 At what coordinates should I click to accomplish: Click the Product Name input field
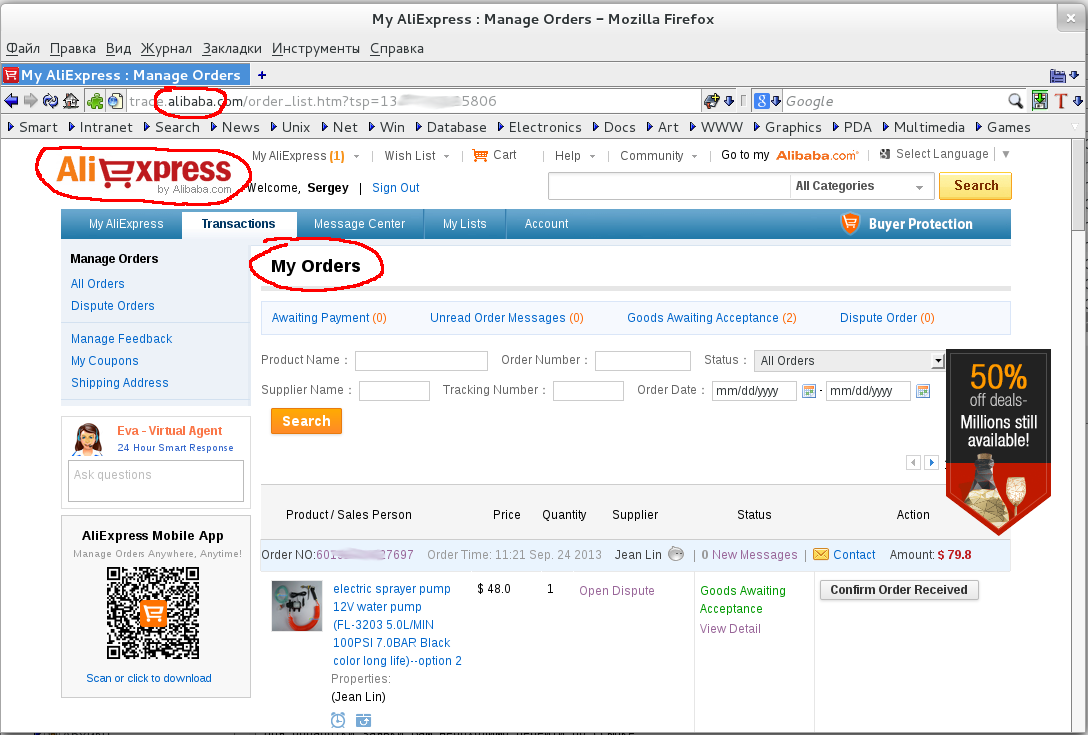pyautogui.click(x=421, y=361)
